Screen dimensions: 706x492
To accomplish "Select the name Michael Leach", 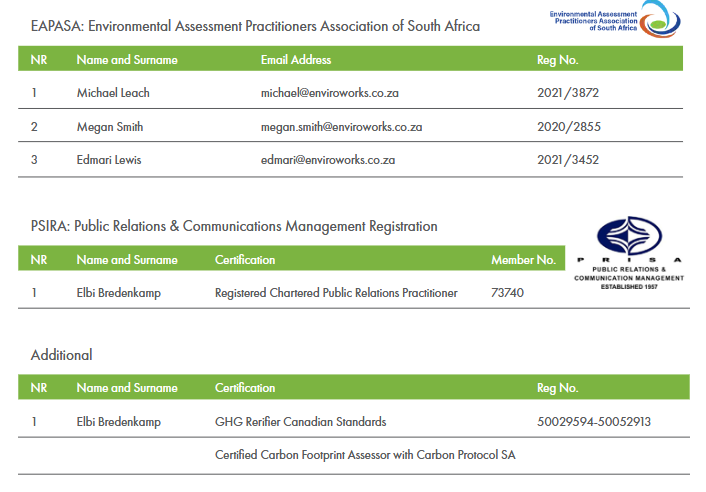I will (x=113, y=93).
